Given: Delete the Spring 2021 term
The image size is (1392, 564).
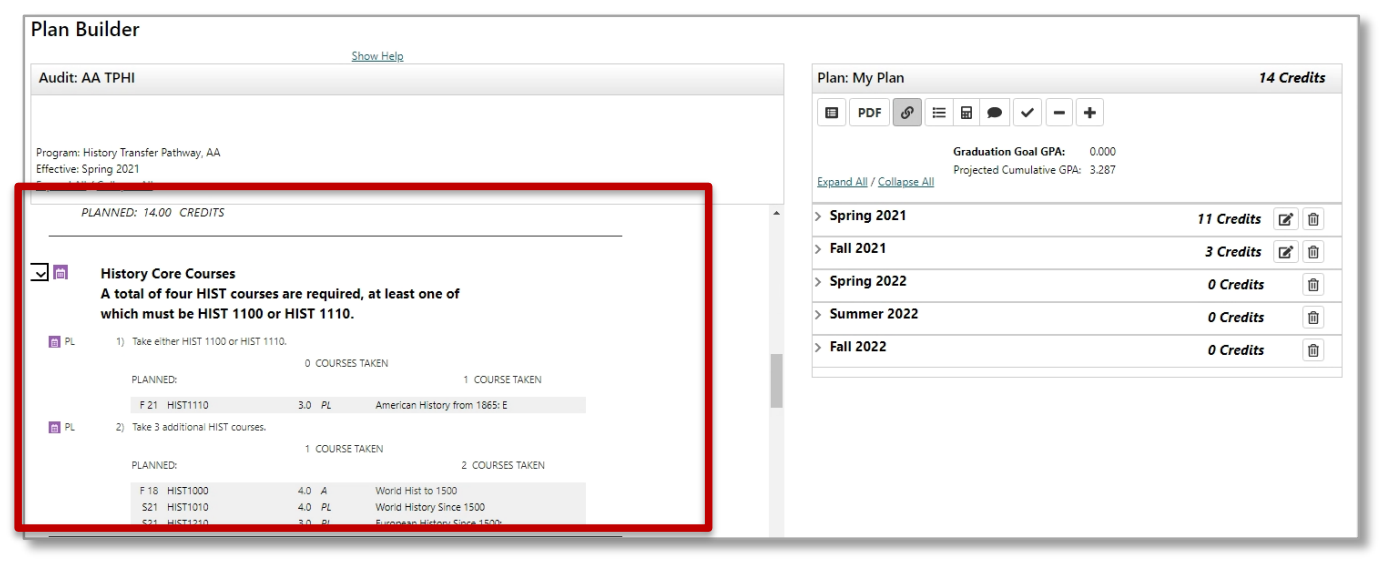Looking at the screenshot, I should pos(1313,219).
